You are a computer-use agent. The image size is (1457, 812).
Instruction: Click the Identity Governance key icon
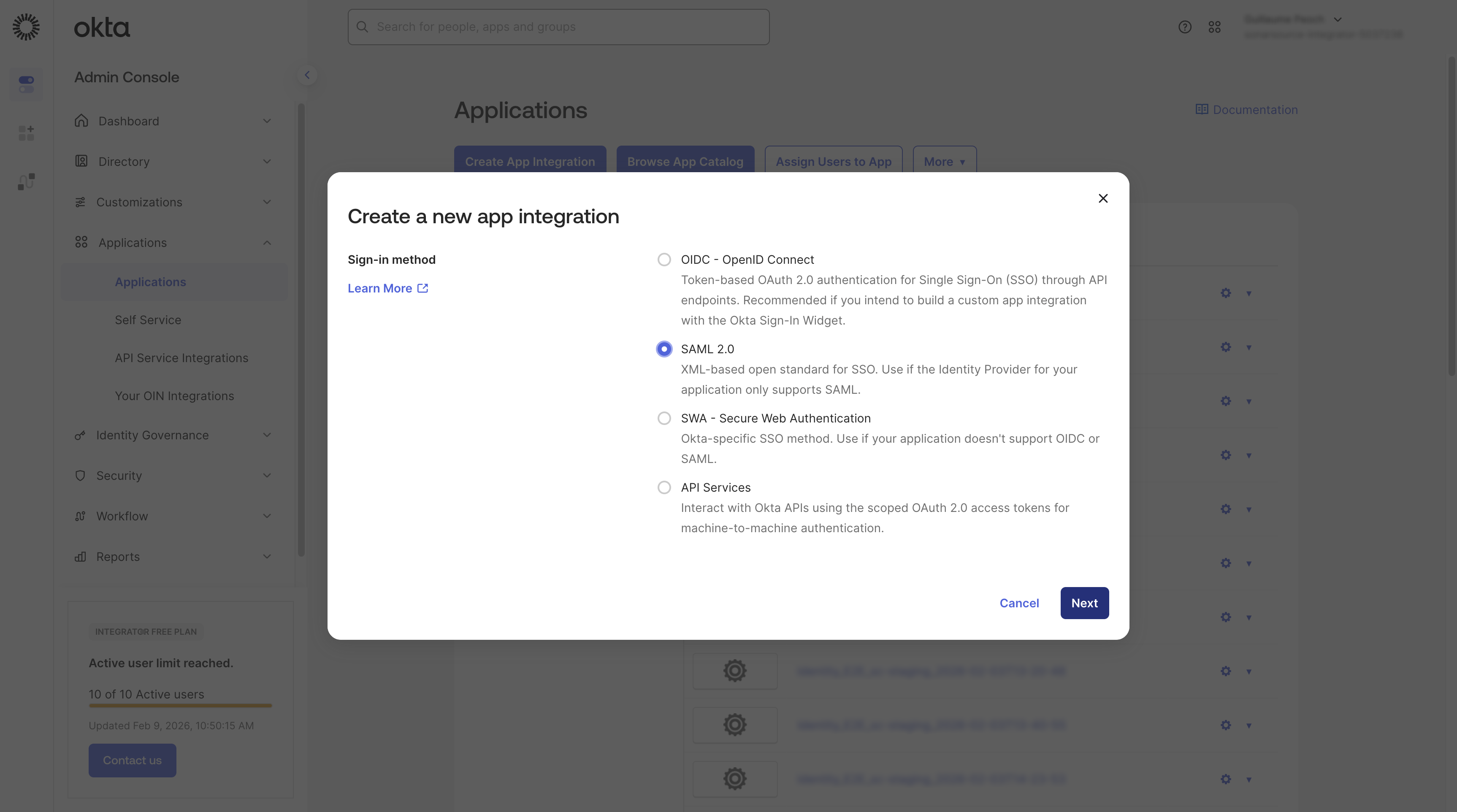[80, 435]
